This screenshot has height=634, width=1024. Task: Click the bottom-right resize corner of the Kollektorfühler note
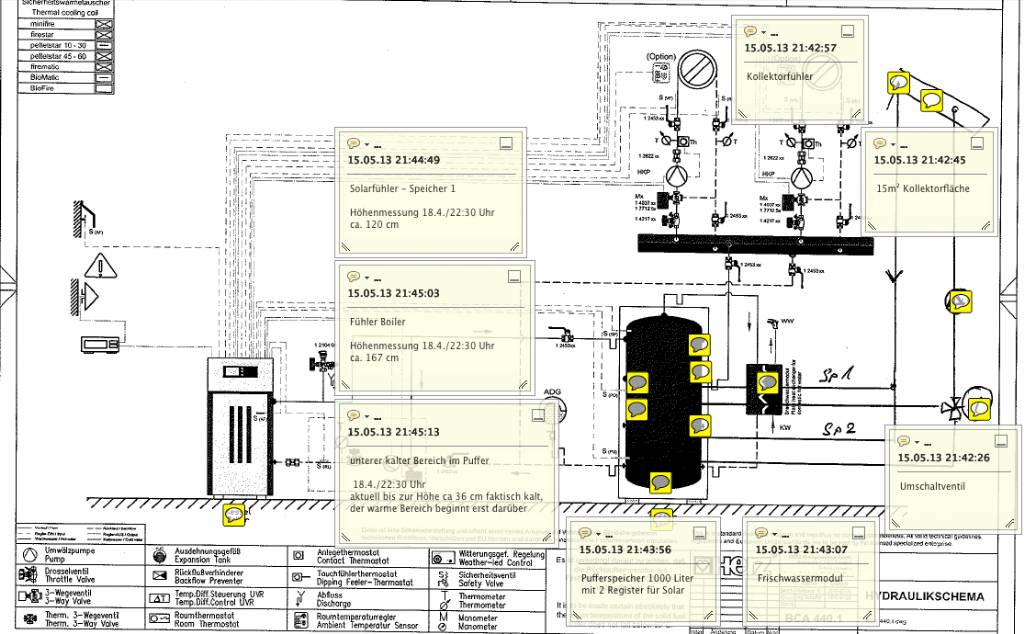[x=857, y=114]
